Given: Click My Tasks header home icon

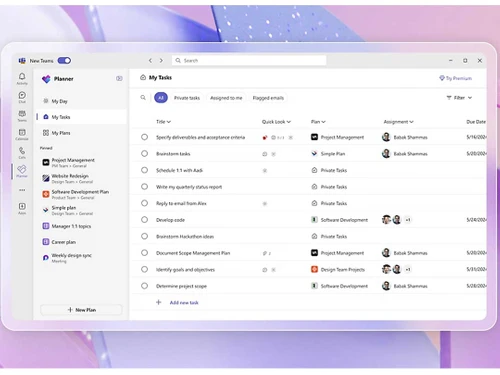Looking at the screenshot, I should 143,77.
